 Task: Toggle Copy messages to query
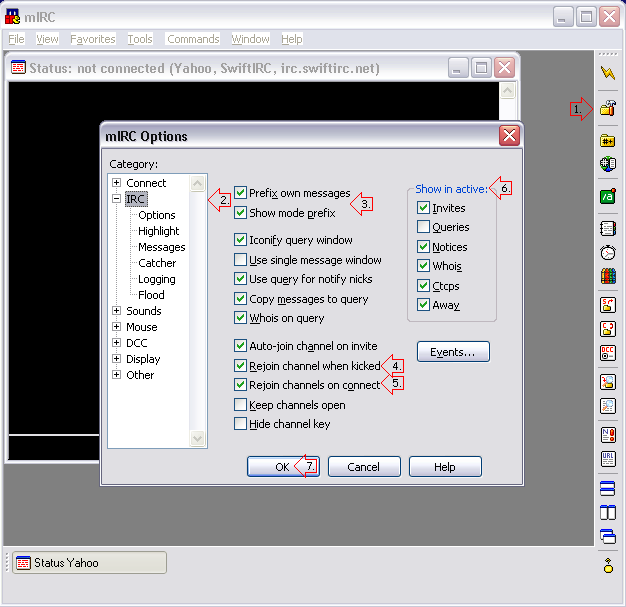coord(240,299)
